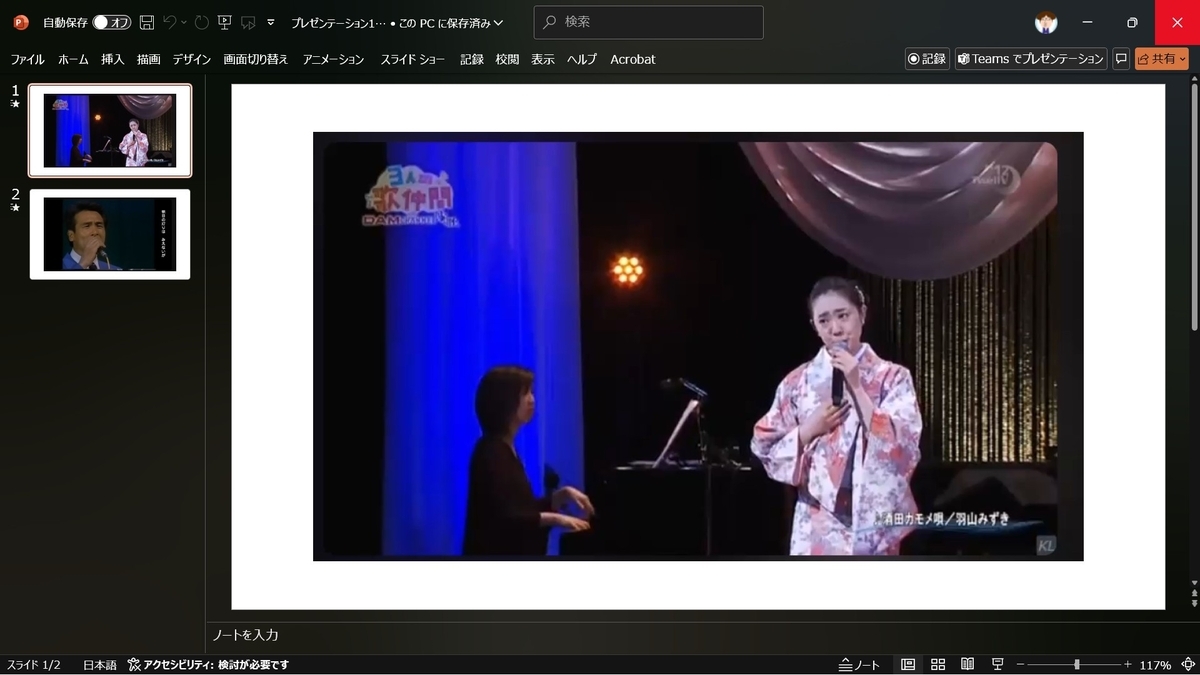Image resolution: width=1200 pixels, height=675 pixels.
Task: Click transition star icon under slide 1
Action: (15, 104)
